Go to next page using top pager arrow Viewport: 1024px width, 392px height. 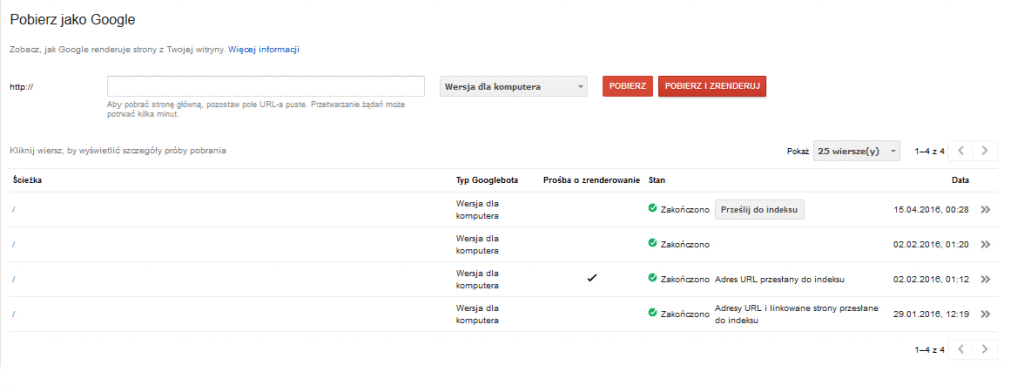[x=985, y=151]
